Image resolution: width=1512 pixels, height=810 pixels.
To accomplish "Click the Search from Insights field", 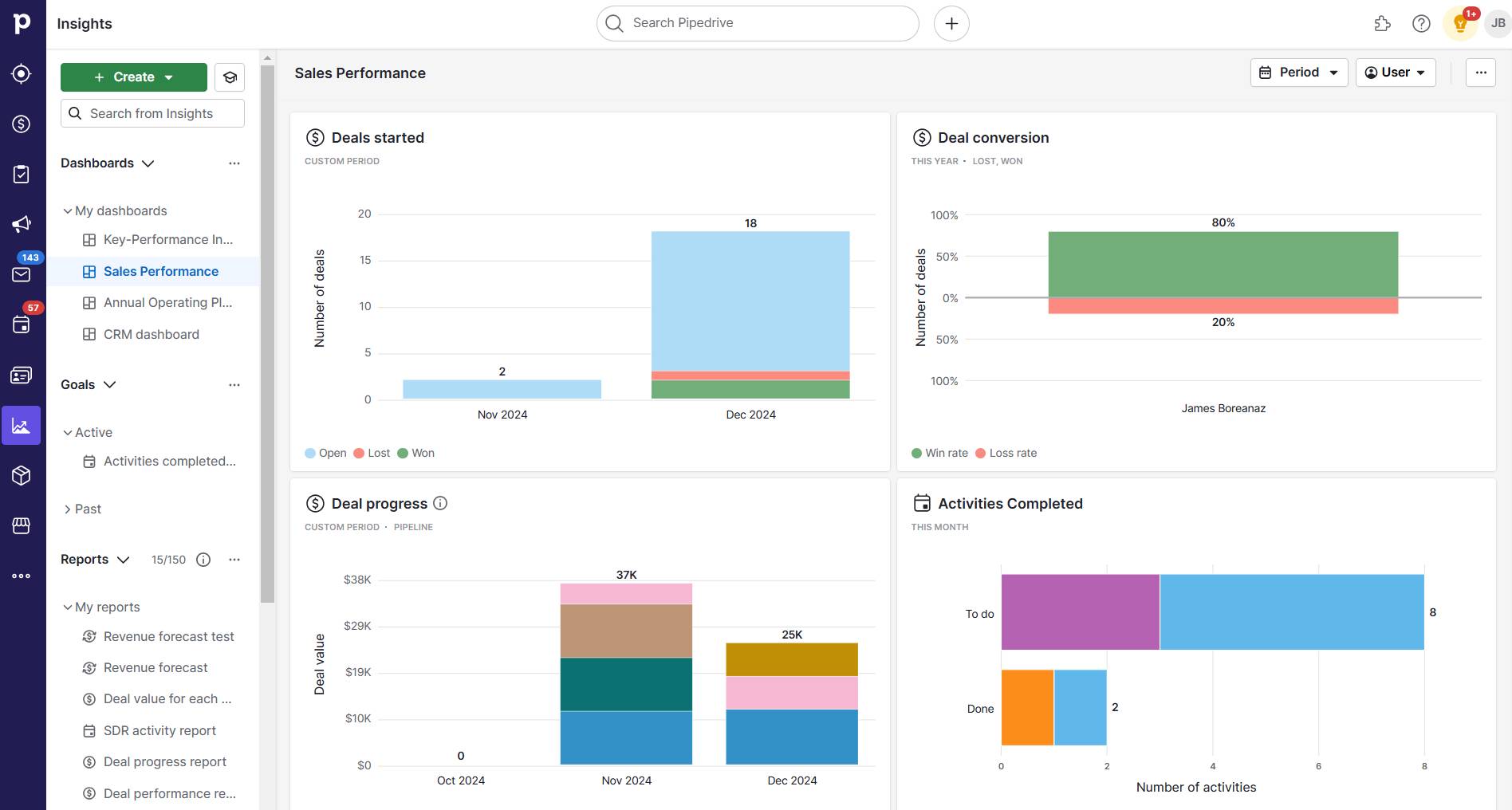I will 152,113.
